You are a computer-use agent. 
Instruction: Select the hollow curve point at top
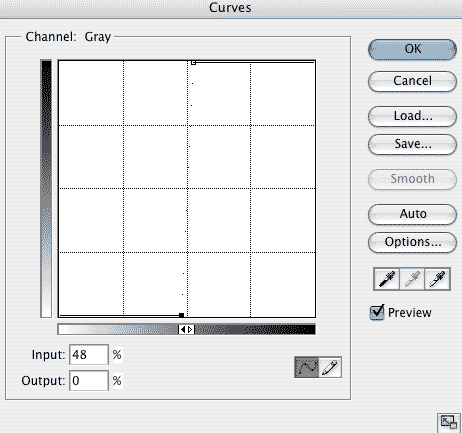(x=194, y=62)
